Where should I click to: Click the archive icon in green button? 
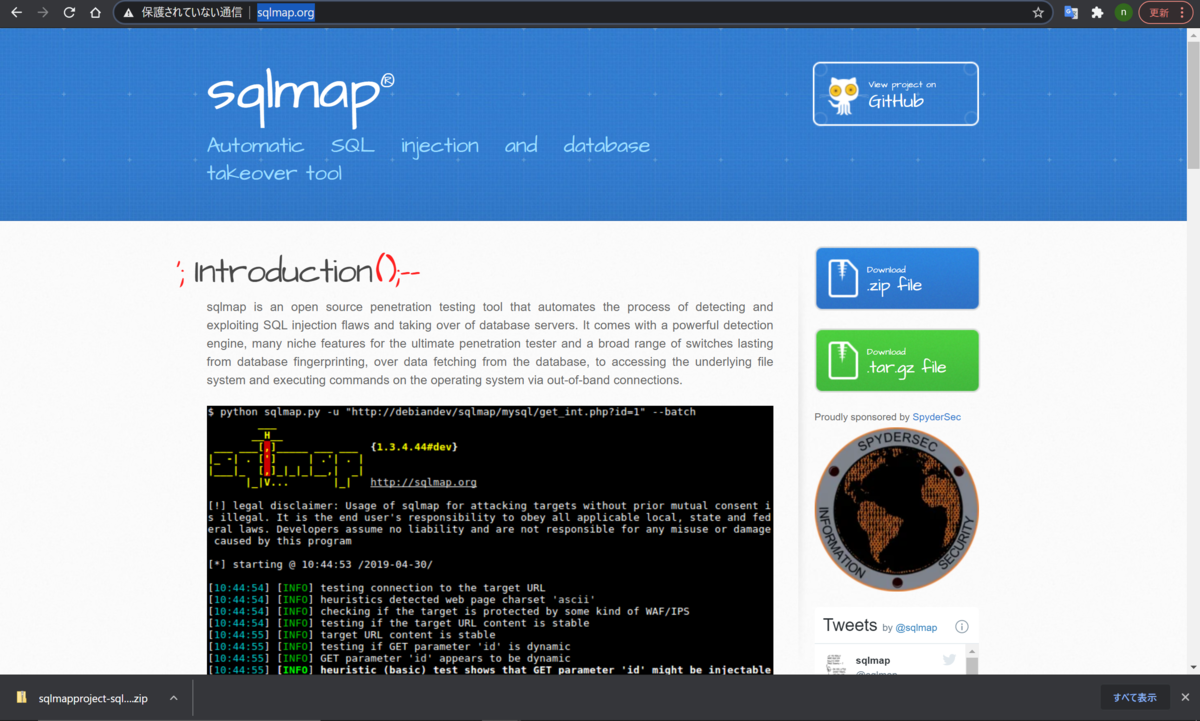click(x=843, y=360)
